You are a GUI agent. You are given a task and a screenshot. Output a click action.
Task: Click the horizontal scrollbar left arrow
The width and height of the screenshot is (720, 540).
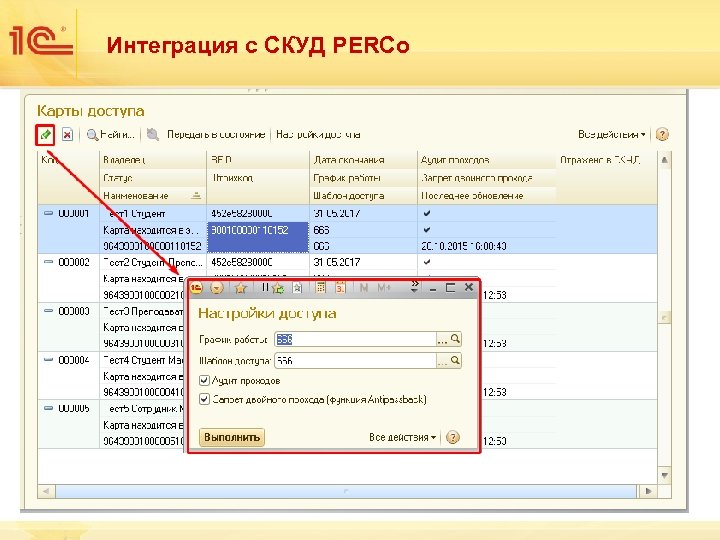pos(46,491)
